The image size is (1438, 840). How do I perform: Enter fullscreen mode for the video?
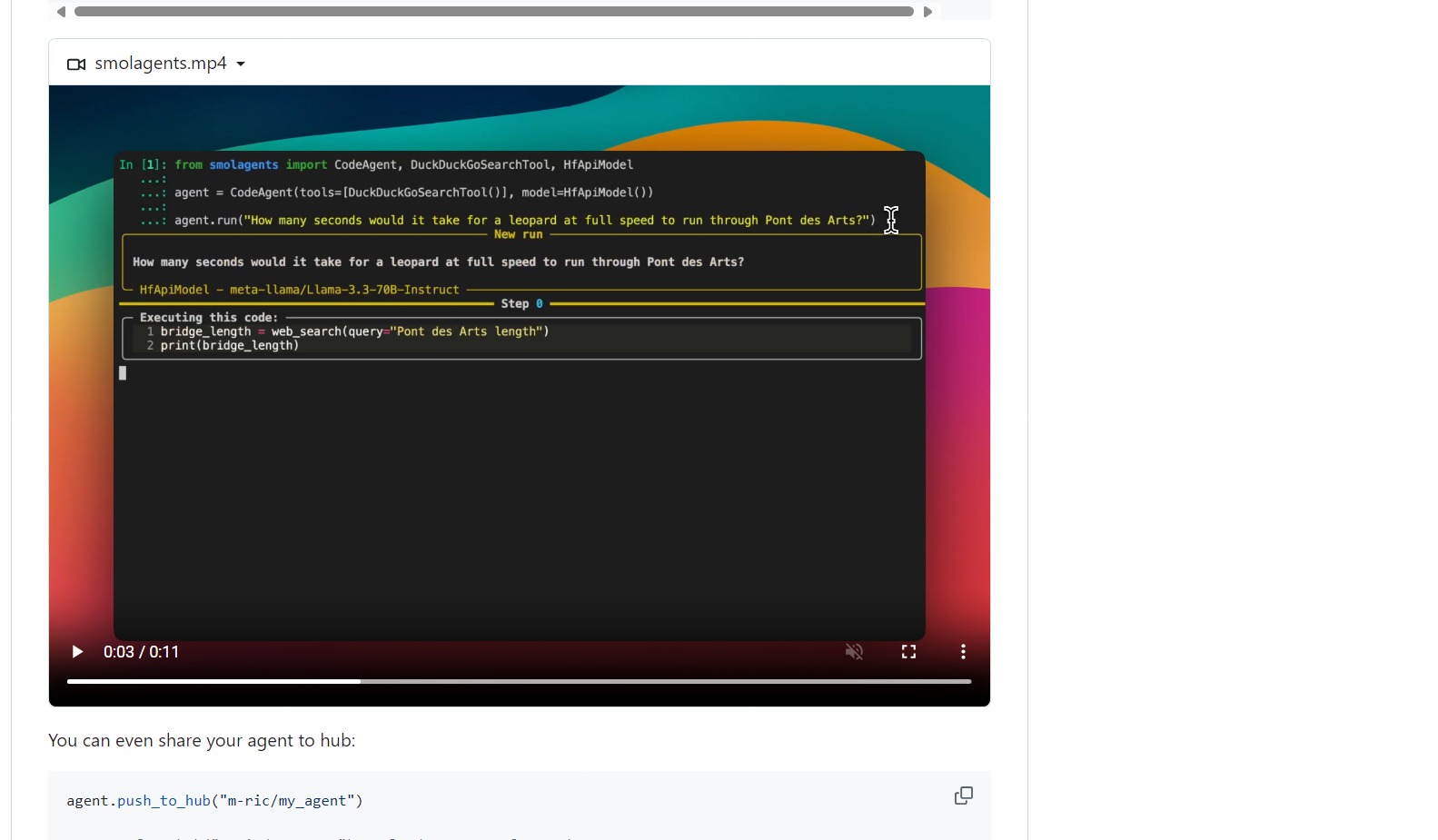click(x=908, y=652)
